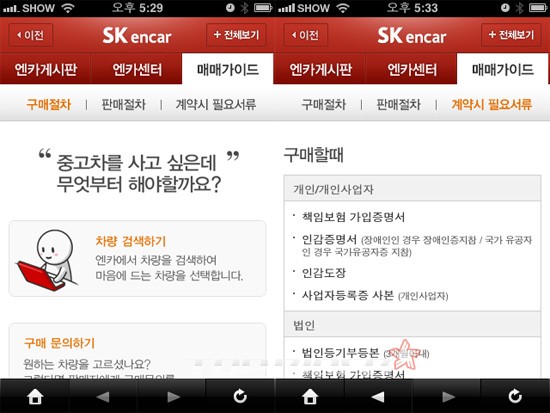Click the 이전 button on right screen
The image size is (550, 413).
[x=306, y=35]
